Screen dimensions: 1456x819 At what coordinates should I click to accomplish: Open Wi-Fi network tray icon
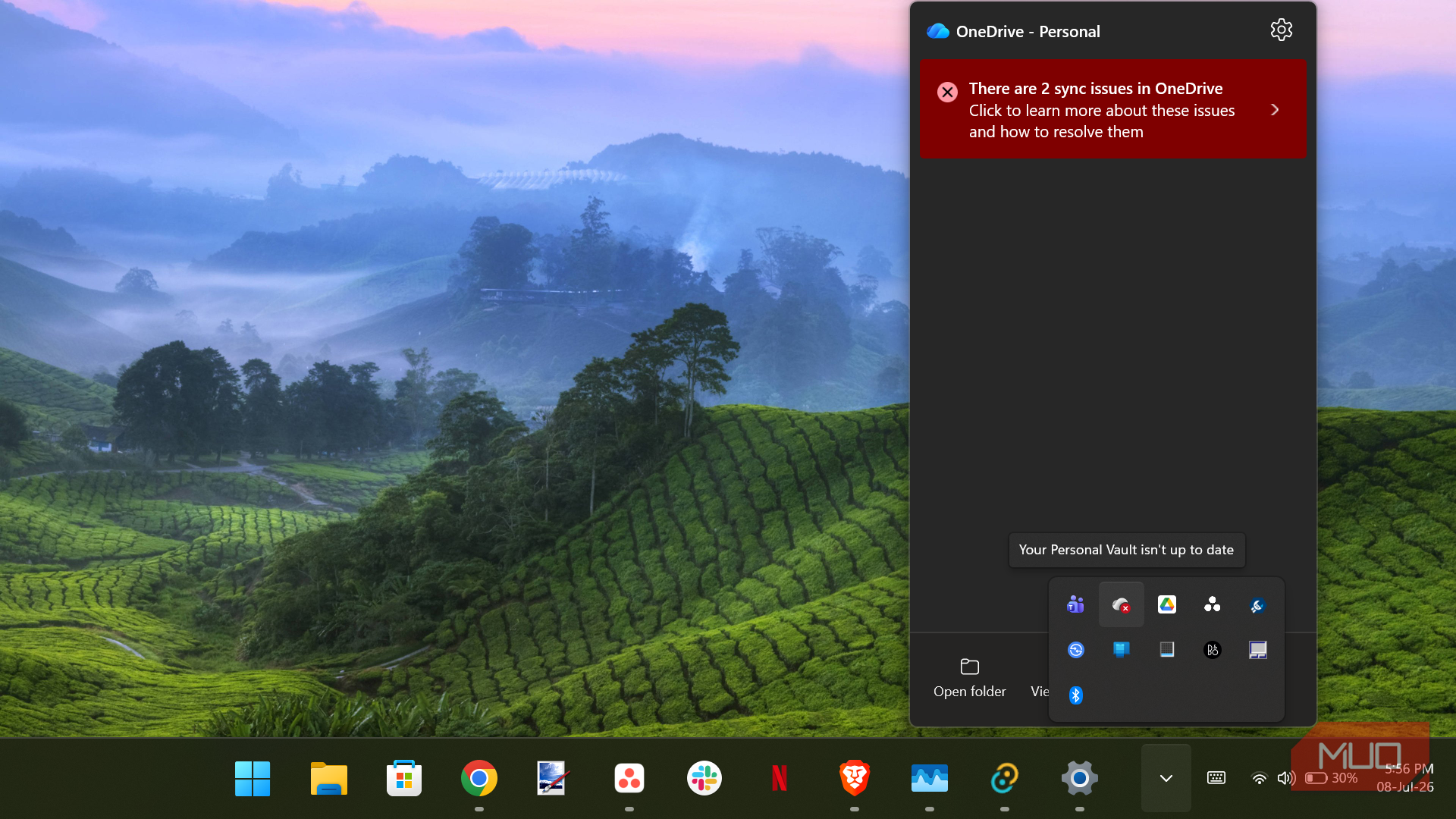click(1259, 778)
